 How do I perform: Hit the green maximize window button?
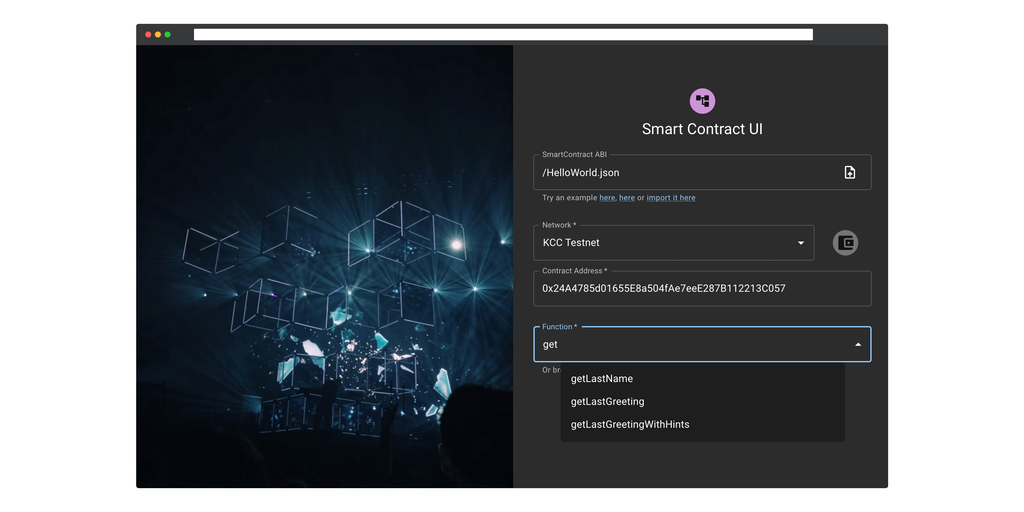click(167, 35)
